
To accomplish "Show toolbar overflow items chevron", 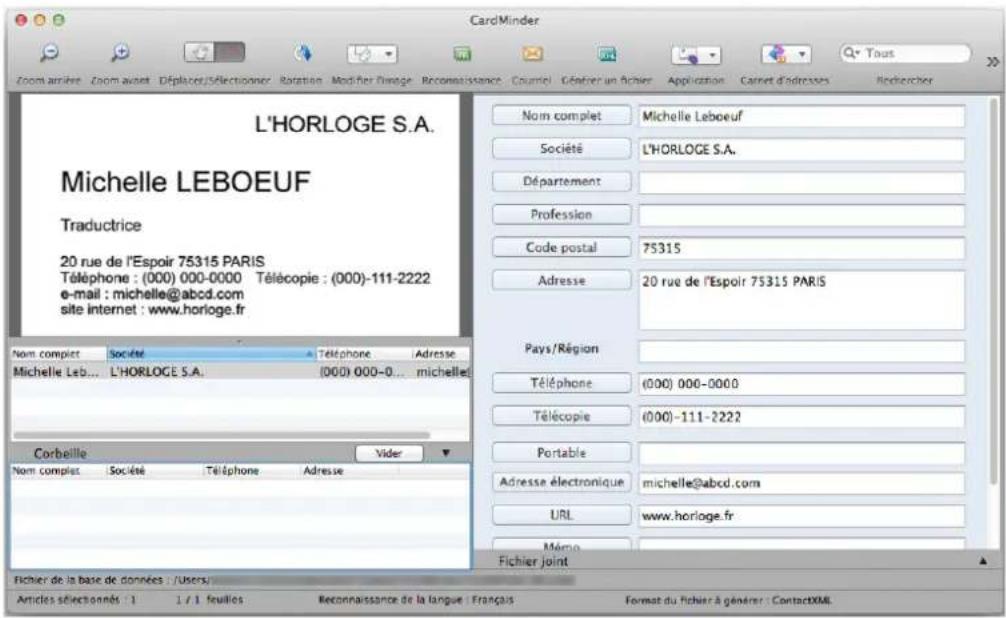I will point(993,62).
